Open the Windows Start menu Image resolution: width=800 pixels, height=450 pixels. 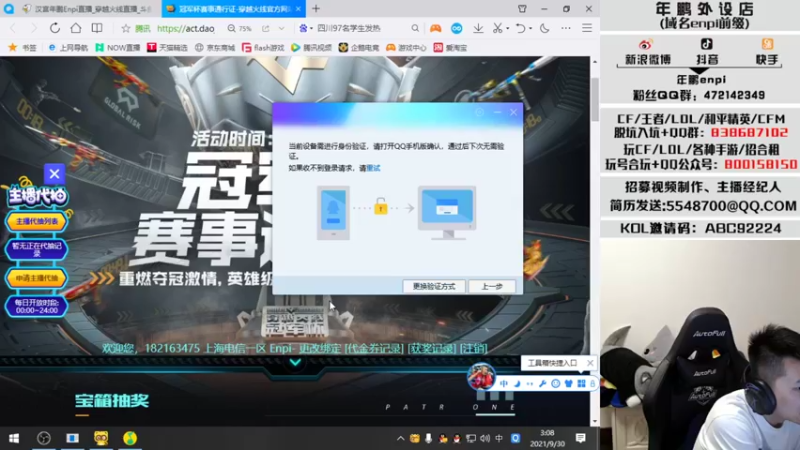[x=14, y=438]
